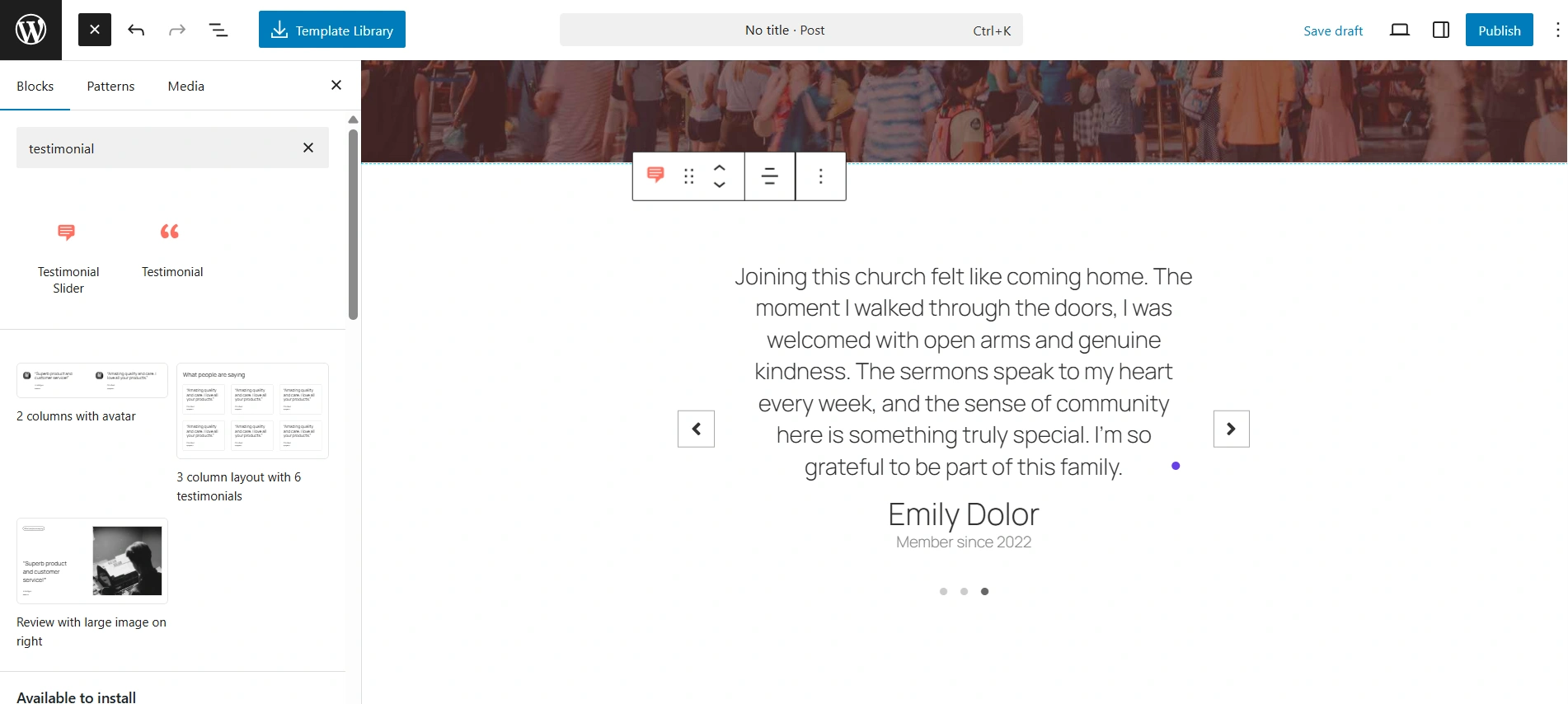Viewport: 1568px width, 704px height.
Task: Undo the last change
Action: pyautogui.click(x=136, y=30)
